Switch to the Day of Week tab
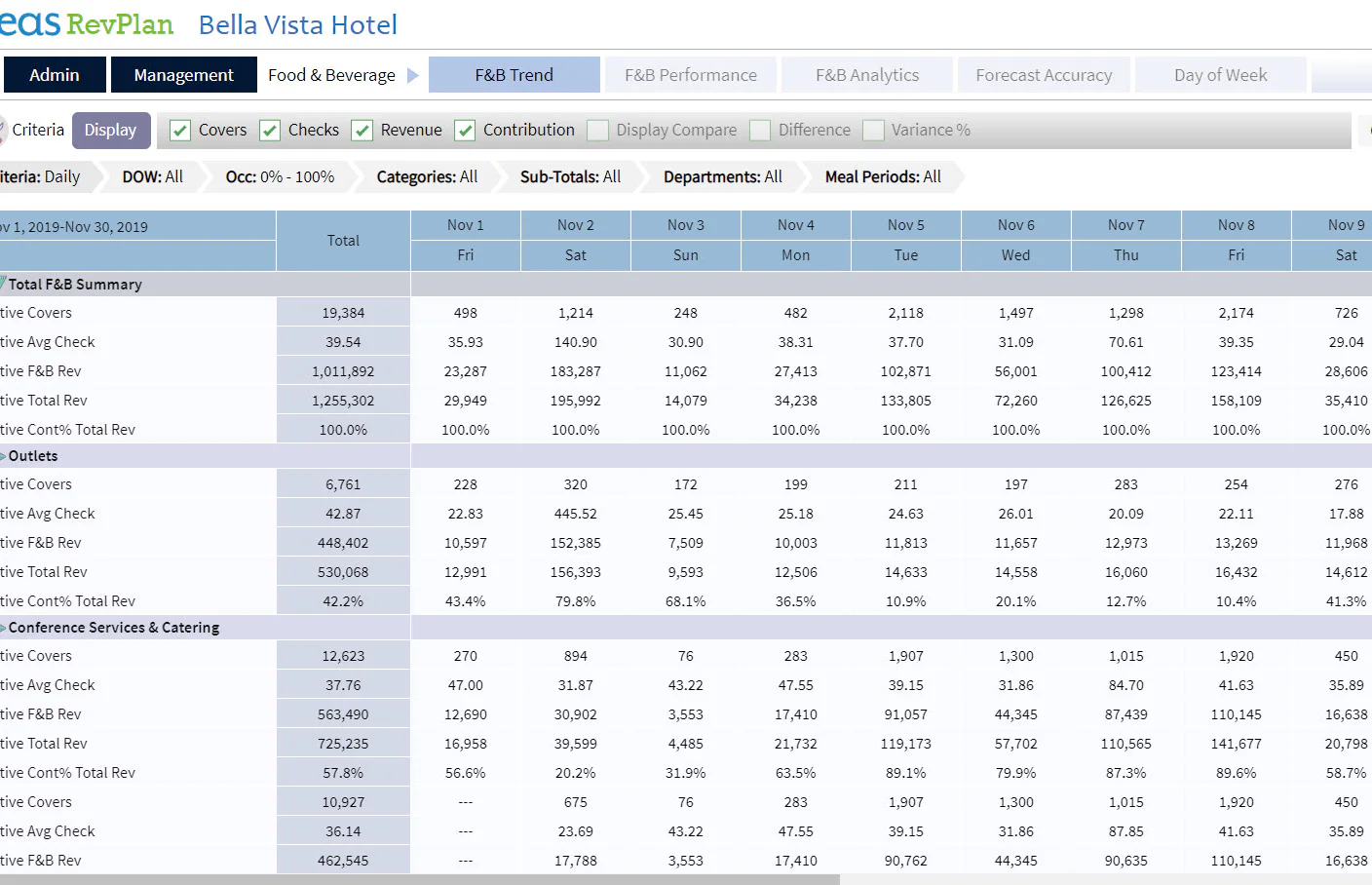This screenshot has width=1372, height=885. (1220, 75)
